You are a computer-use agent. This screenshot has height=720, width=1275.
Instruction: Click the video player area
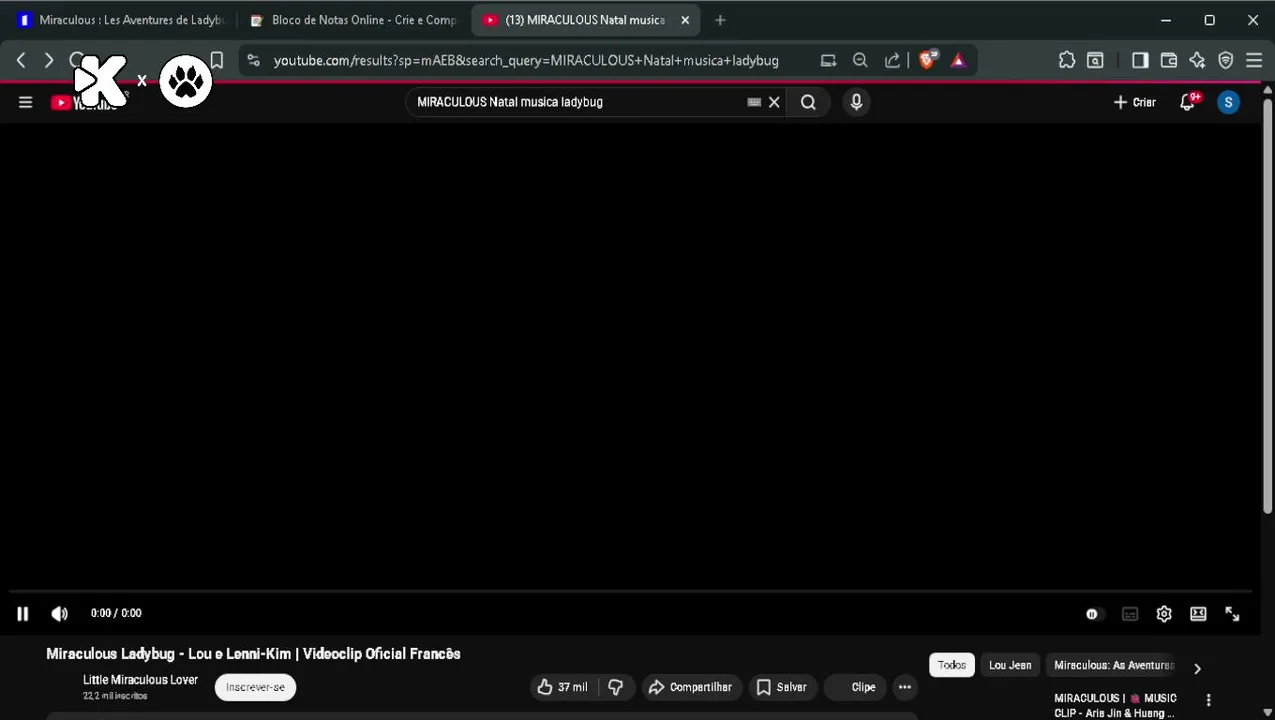tap(630, 355)
